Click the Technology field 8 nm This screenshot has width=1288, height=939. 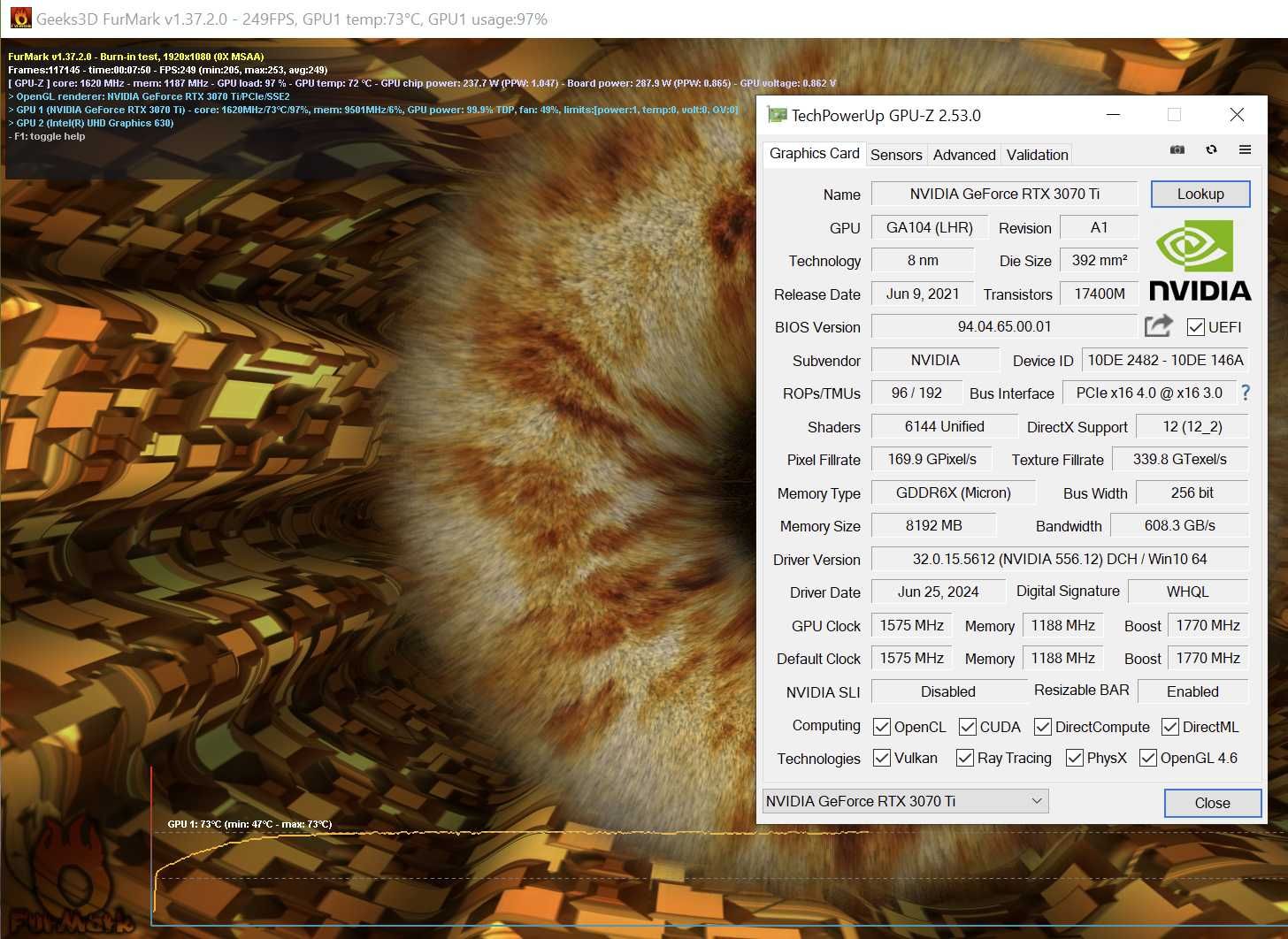(x=923, y=260)
